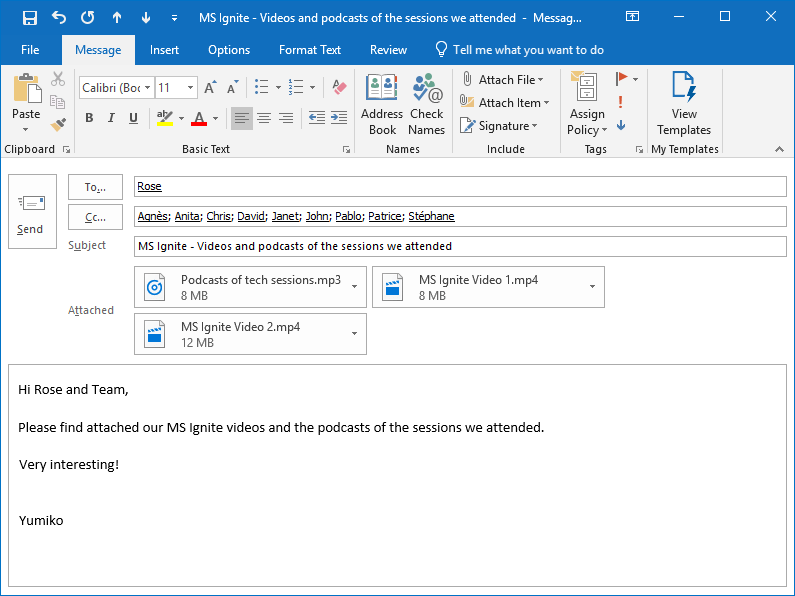Image resolution: width=795 pixels, height=596 pixels.
Task: Mark message as Low Importance
Action: pyautogui.click(x=621, y=125)
